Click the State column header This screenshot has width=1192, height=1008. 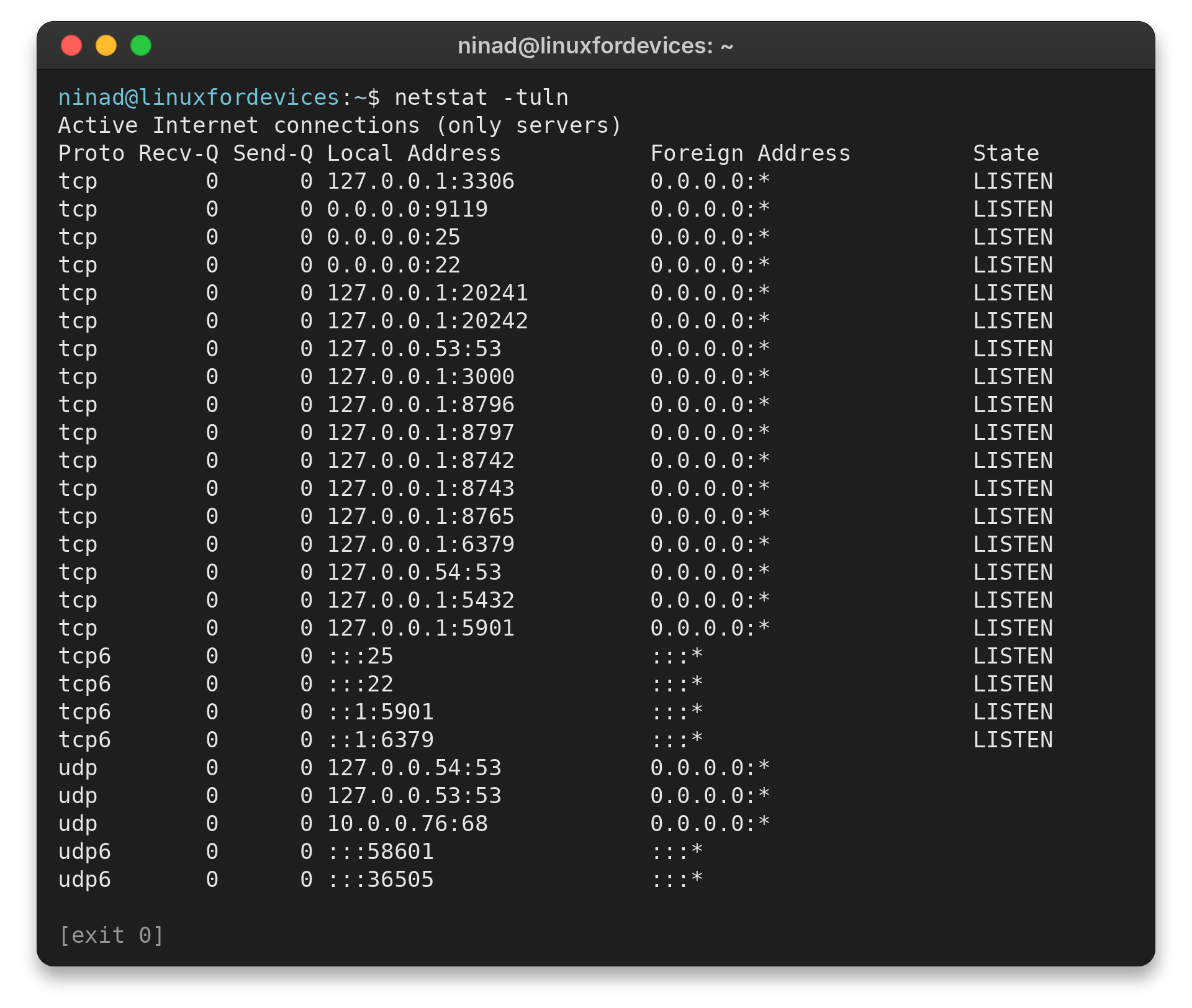[1006, 153]
